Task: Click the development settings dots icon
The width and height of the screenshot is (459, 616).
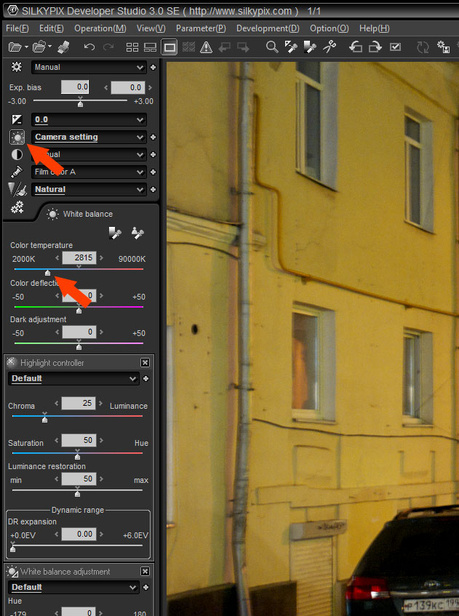Action: (17, 207)
